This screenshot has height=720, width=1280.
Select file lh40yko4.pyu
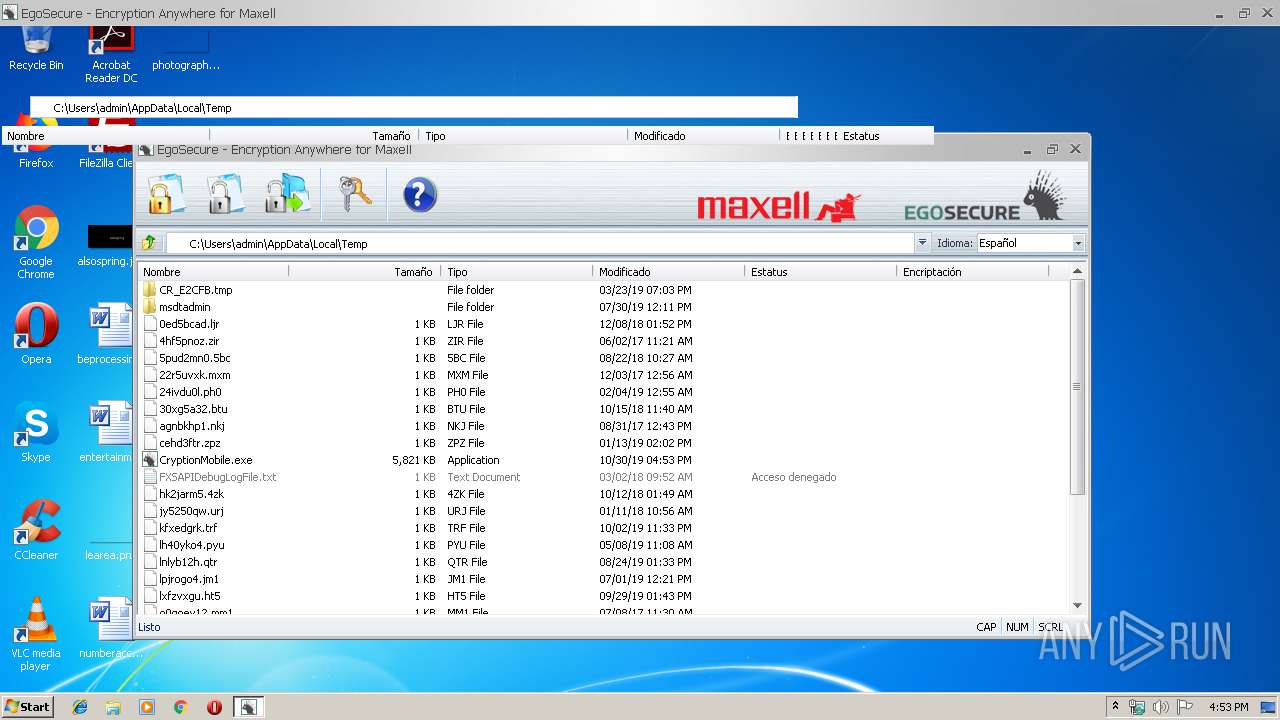[x=192, y=545]
